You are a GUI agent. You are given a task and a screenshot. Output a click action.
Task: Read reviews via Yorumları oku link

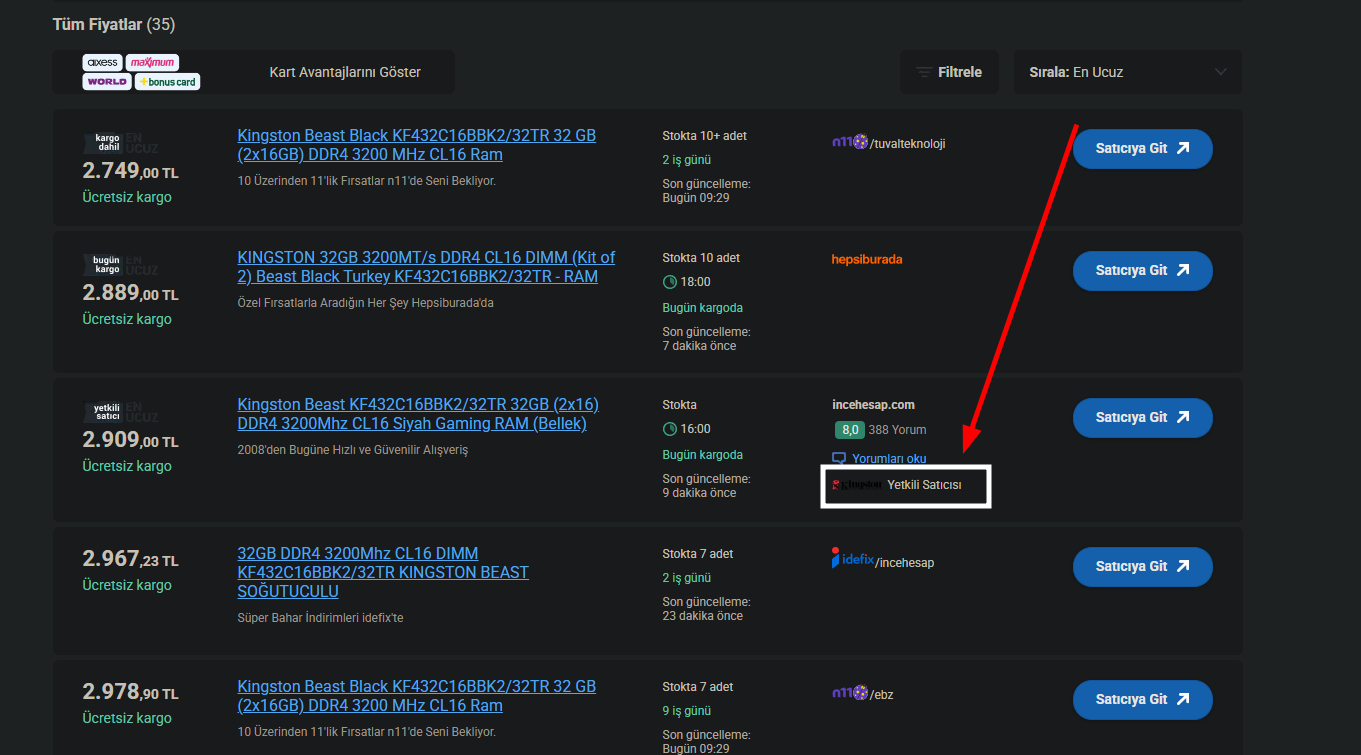tap(889, 459)
